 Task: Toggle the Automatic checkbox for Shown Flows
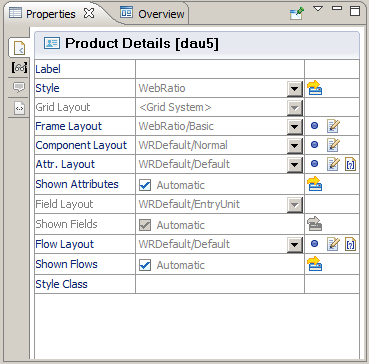[145, 265]
